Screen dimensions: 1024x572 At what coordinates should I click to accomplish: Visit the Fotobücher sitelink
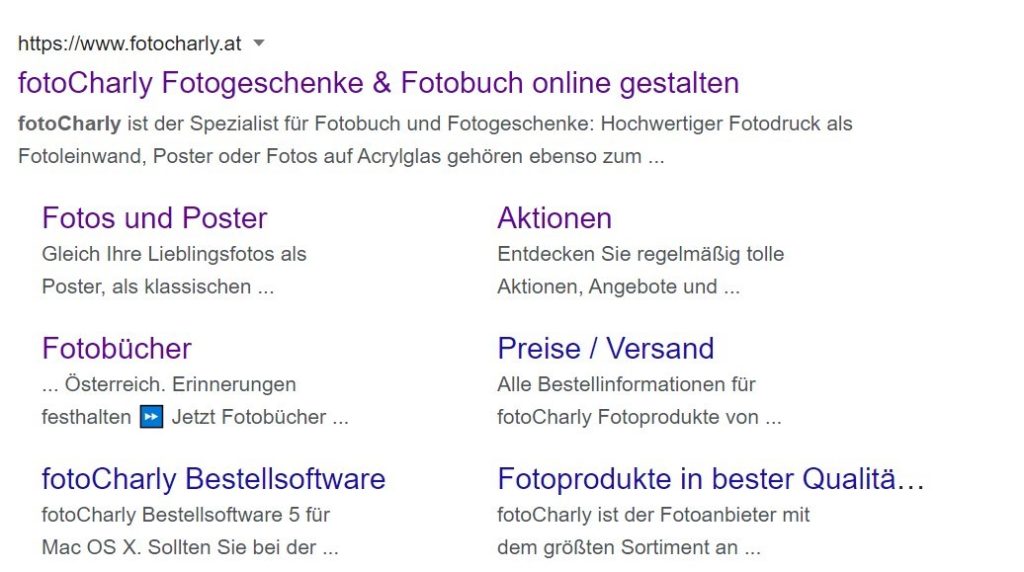click(x=116, y=348)
